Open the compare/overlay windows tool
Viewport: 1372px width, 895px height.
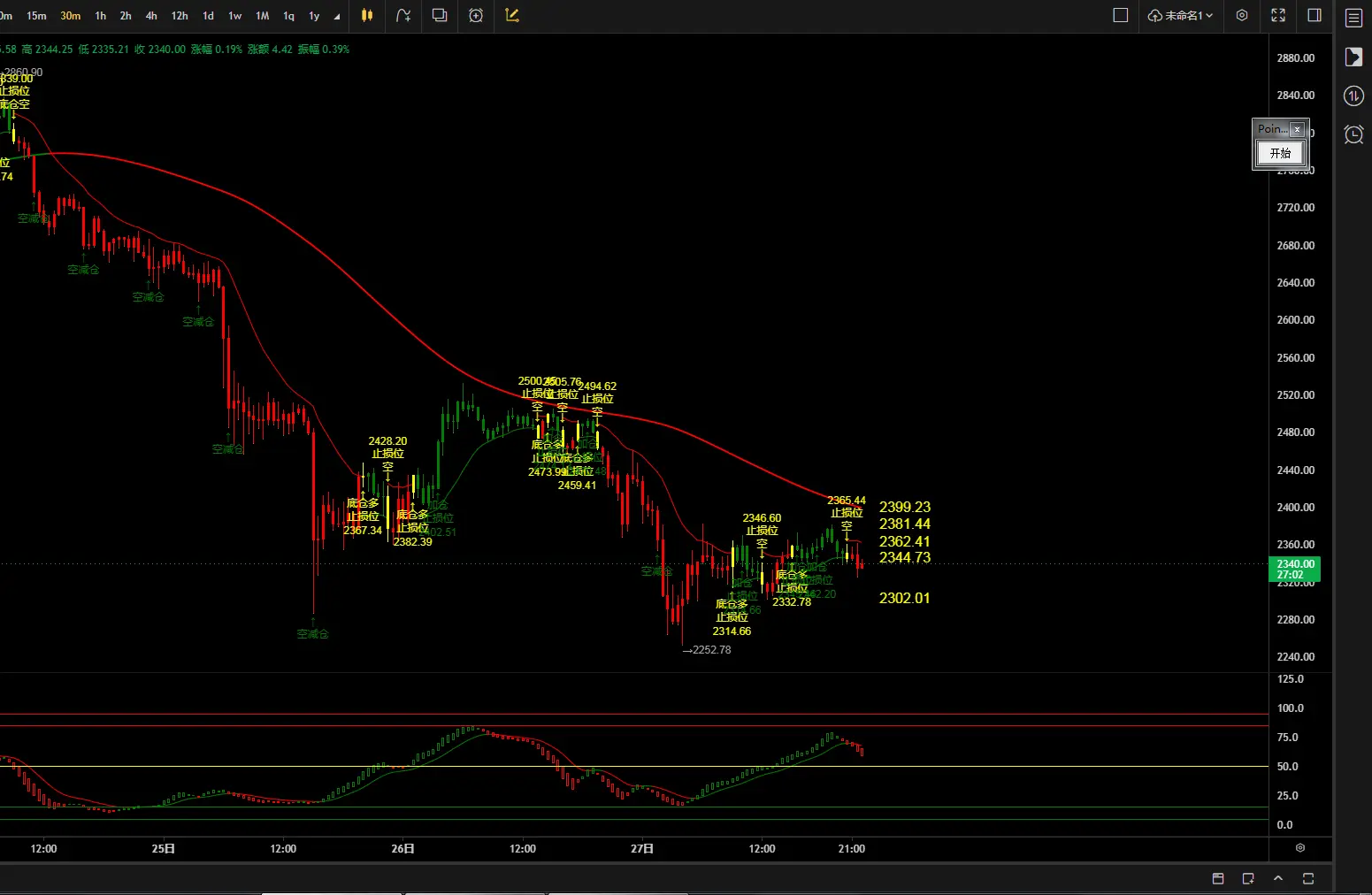click(440, 15)
